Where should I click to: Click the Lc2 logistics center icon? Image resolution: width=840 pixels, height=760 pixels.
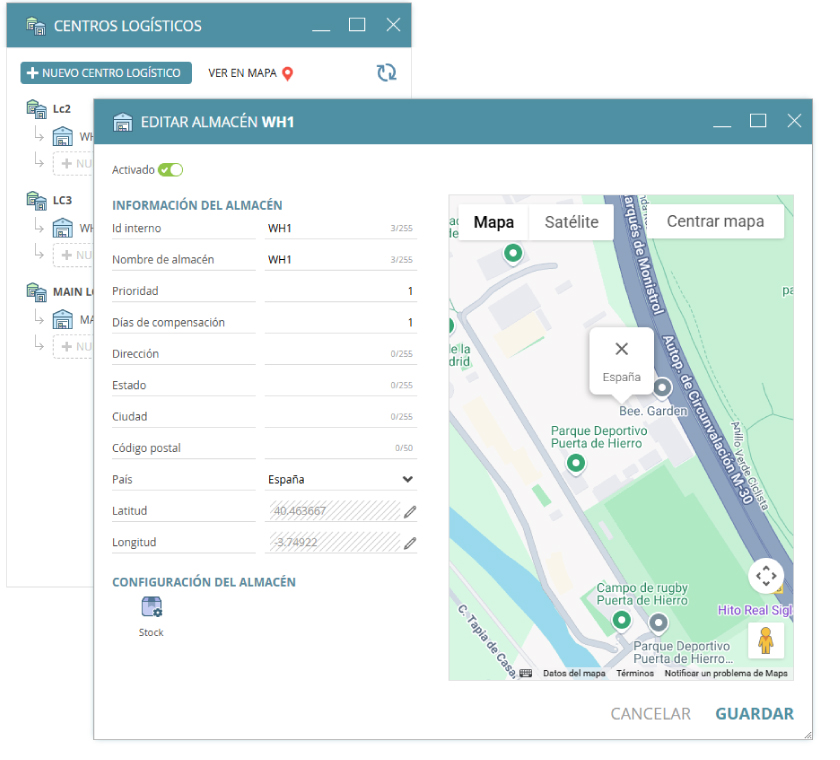pyautogui.click(x=36, y=107)
